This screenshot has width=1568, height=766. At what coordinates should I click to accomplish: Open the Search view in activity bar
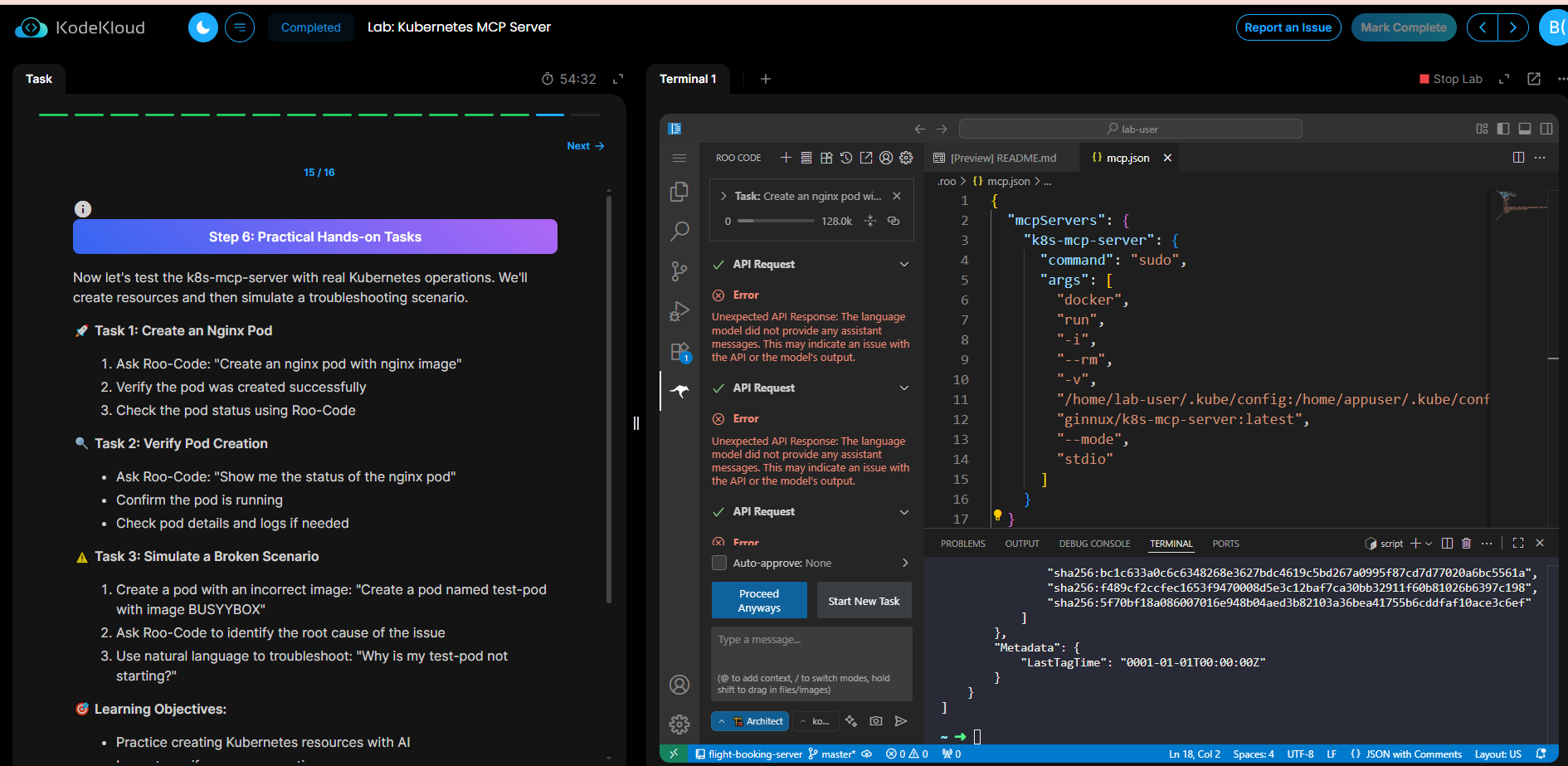coord(679,231)
